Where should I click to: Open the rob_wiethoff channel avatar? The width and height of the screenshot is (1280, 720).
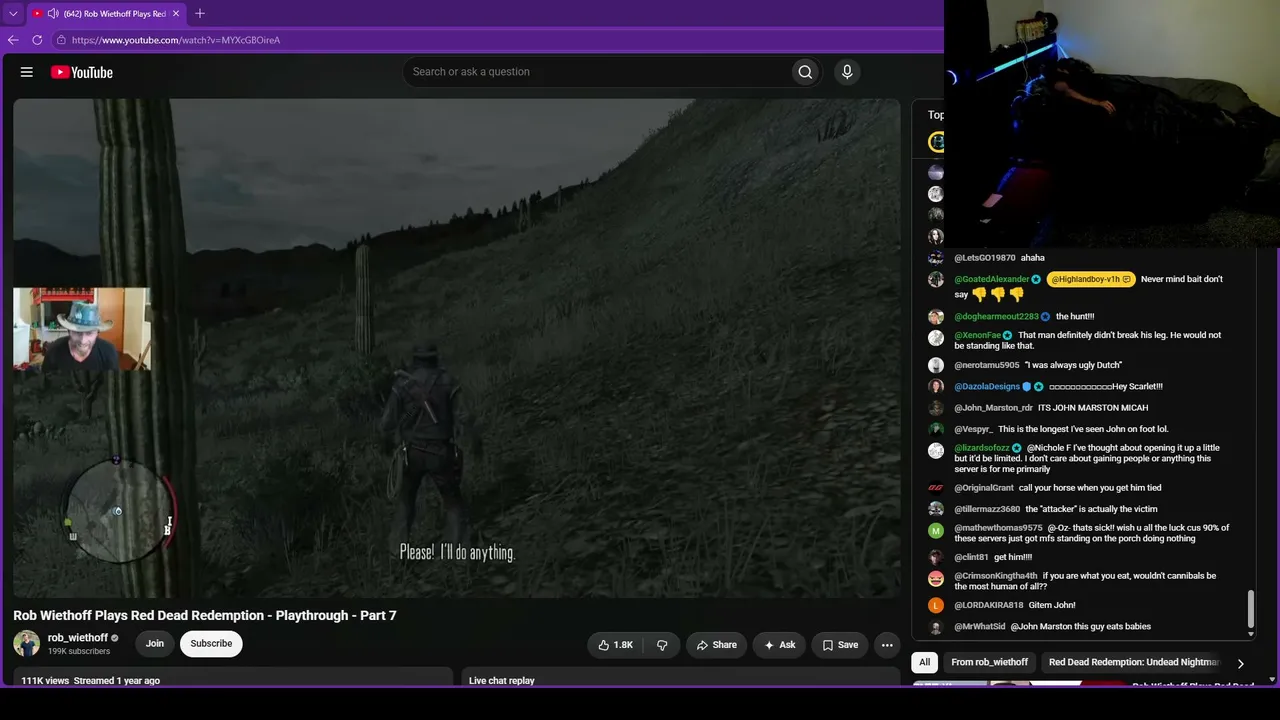pyautogui.click(x=26, y=643)
